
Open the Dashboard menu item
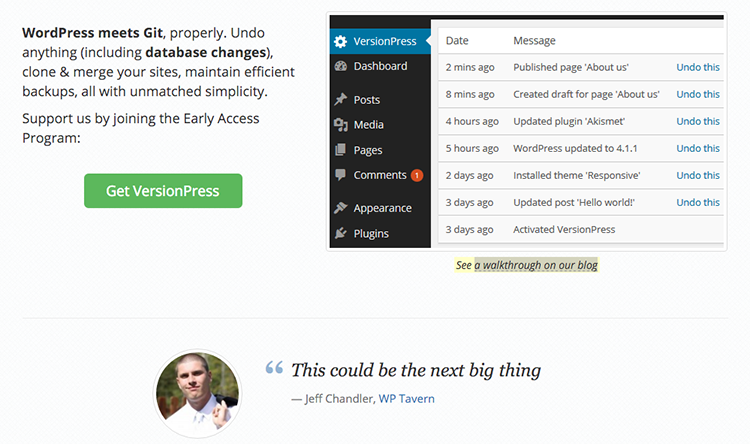tap(380, 66)
